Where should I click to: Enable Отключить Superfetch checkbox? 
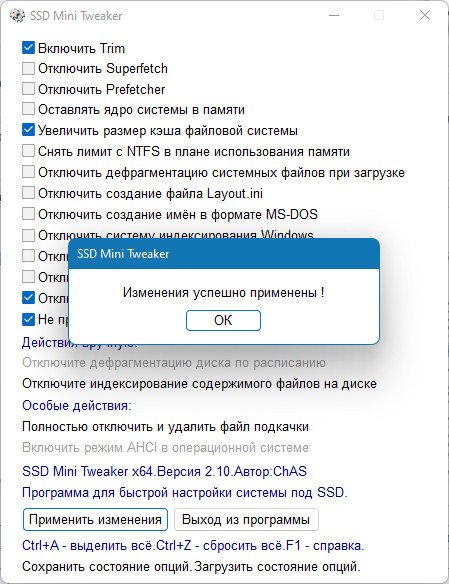click(x=28, y=69)
